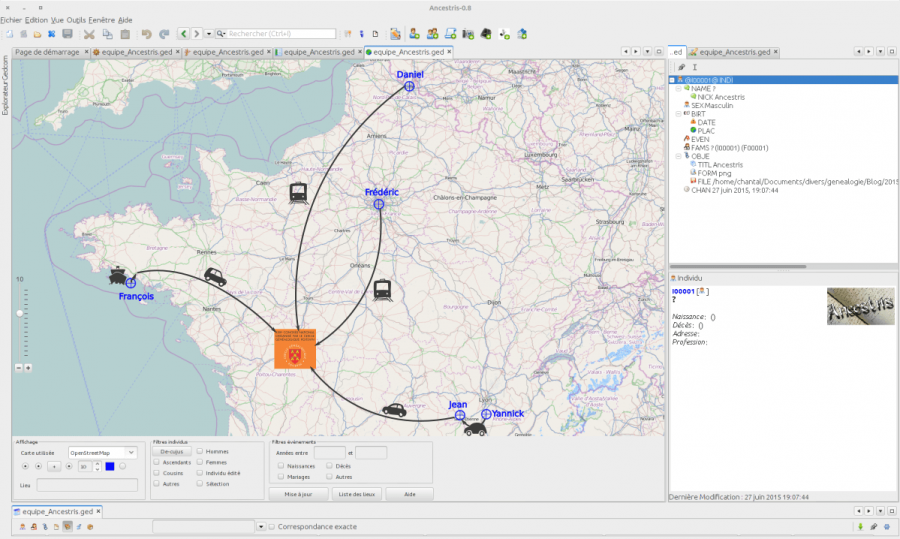Adjust marker size spinner next to color swatch
Screen dimensions: 900x539
click(x=97, y=466)
